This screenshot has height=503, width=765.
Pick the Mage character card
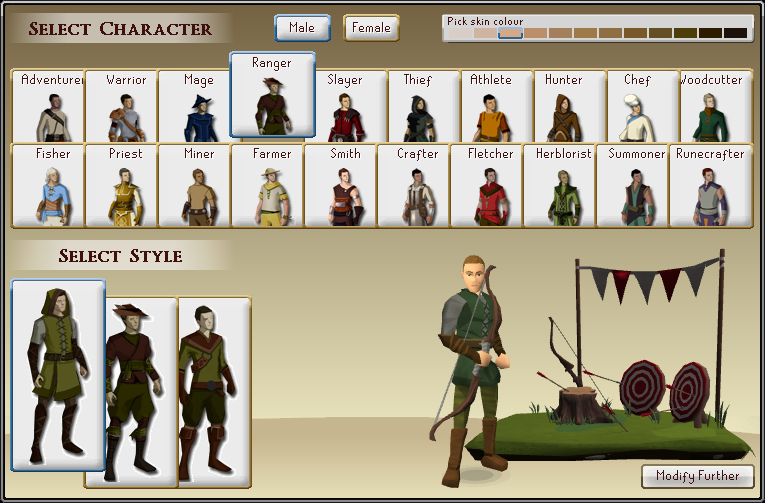click(x=194, y=107)
